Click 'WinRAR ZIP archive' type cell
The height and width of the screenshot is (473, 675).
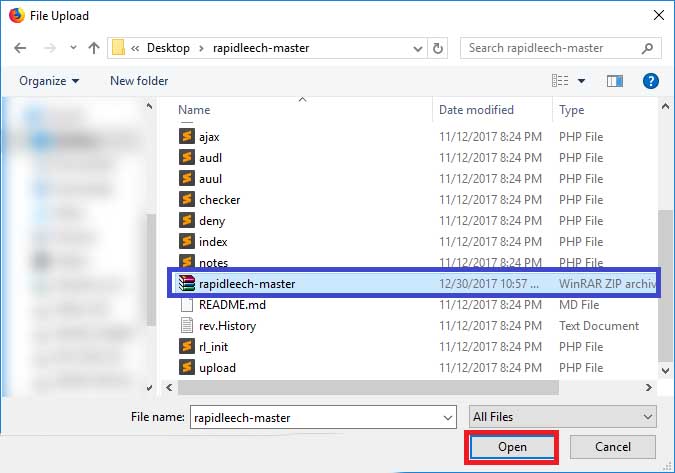tap(607, 284)
